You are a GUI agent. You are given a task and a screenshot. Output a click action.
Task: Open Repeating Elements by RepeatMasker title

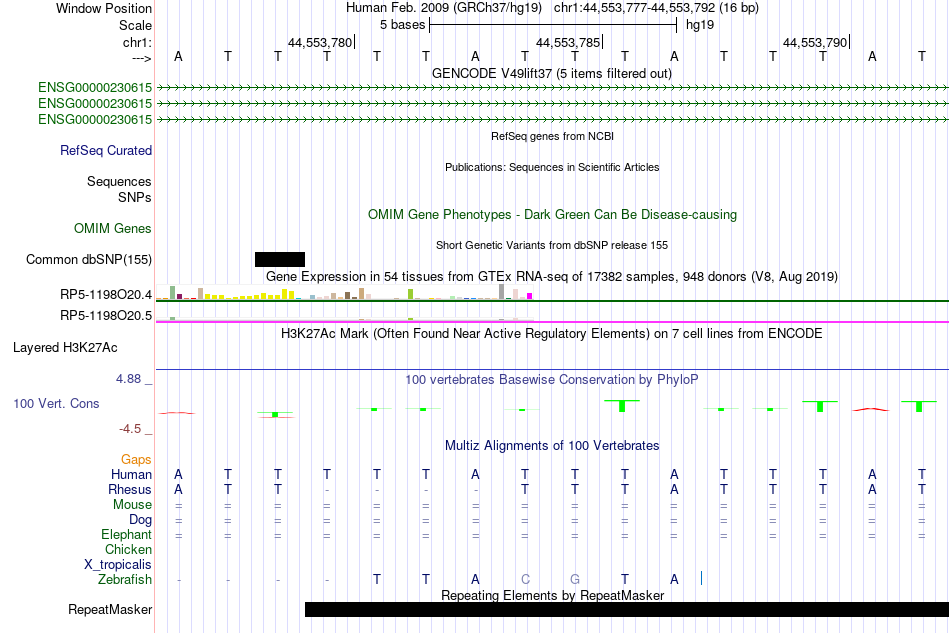pos(552,595)
